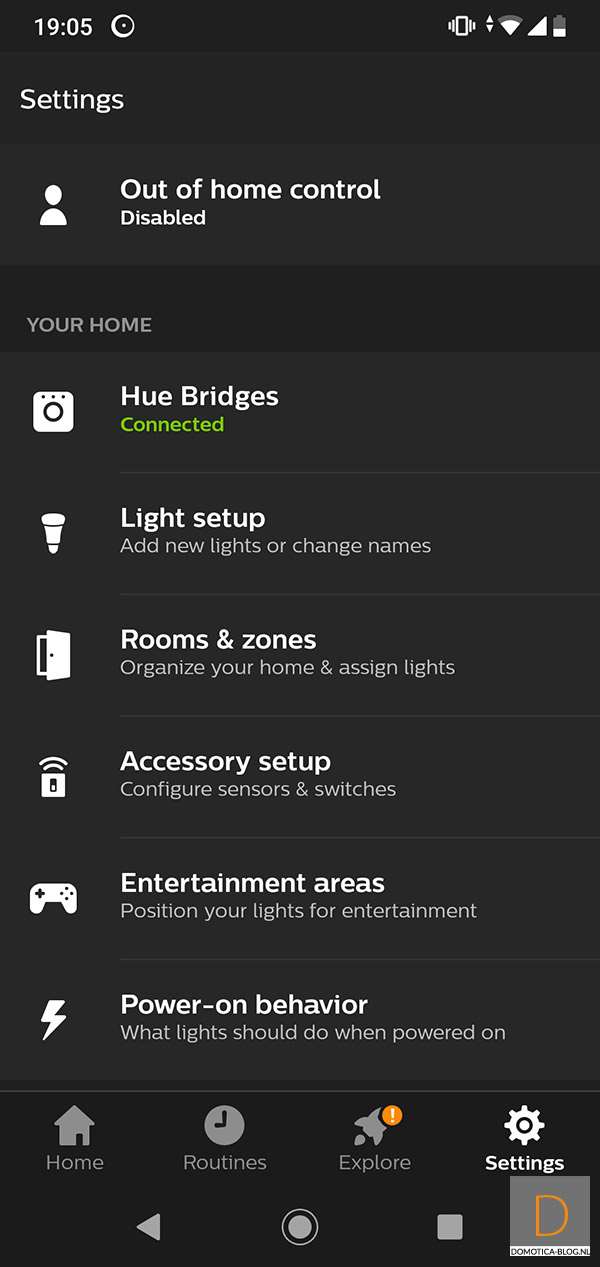Tap the Accessory setup switch icon
The height and width of the screenshot is (1267, 600).
tap(53, 775)
